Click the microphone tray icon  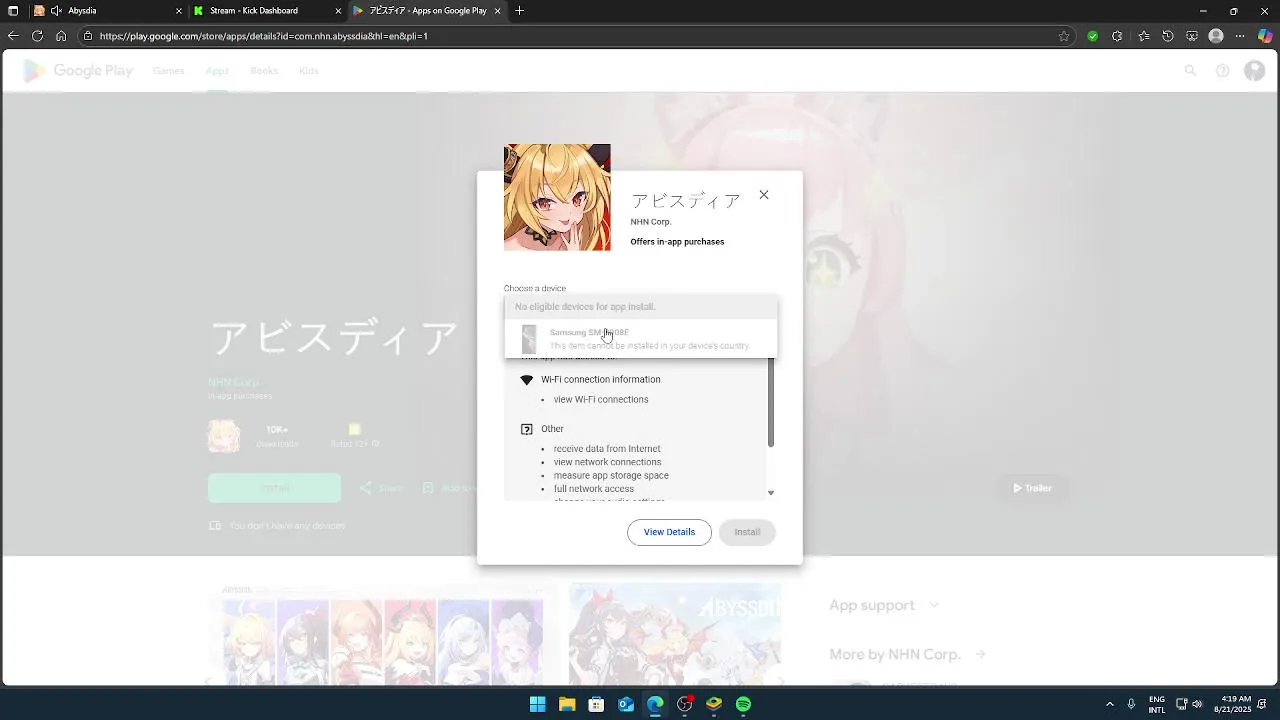click(x=1131, y=704)
